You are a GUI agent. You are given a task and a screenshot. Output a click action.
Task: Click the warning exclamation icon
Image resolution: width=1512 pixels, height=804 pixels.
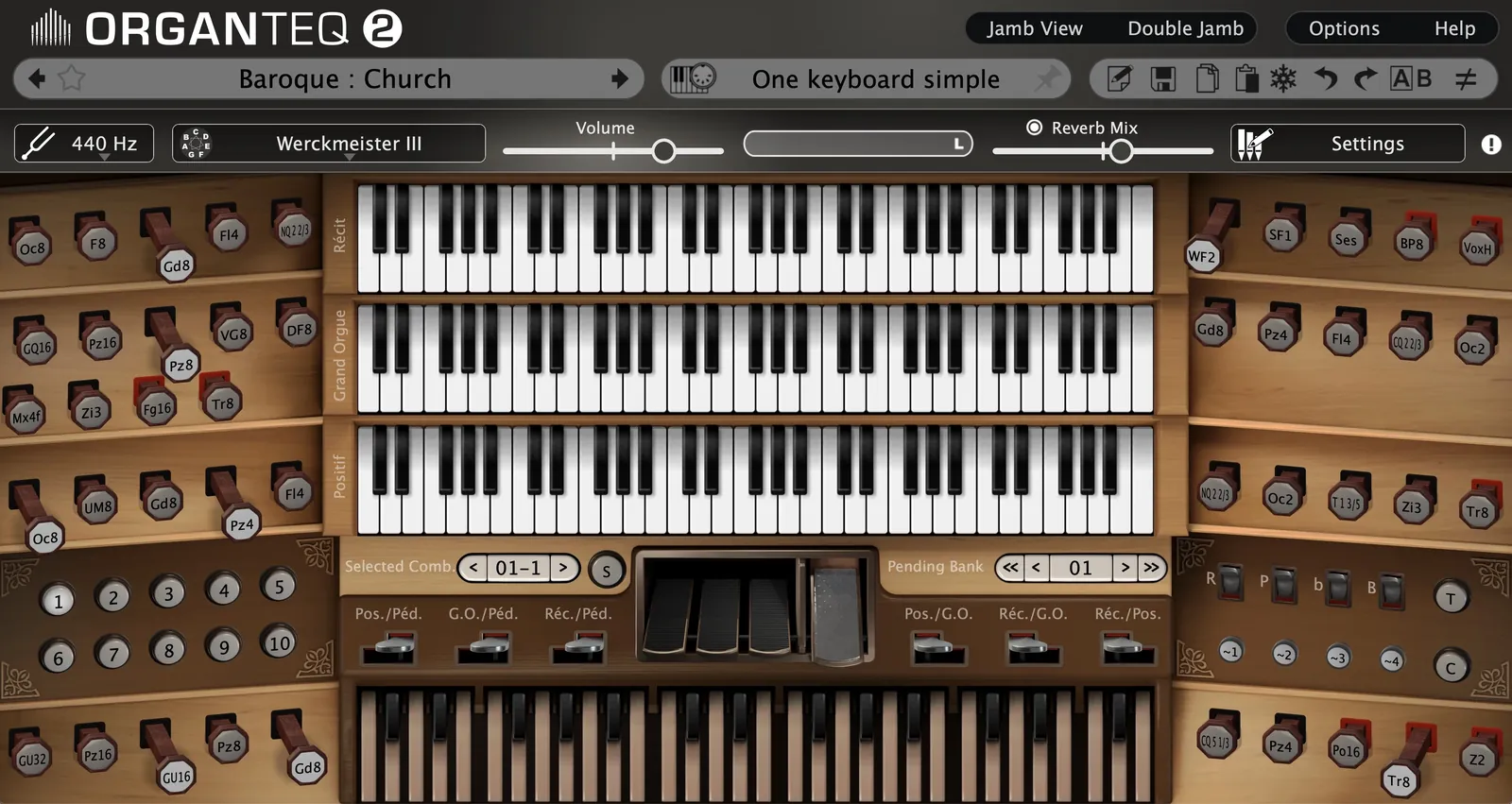(x=1491, y=144)
